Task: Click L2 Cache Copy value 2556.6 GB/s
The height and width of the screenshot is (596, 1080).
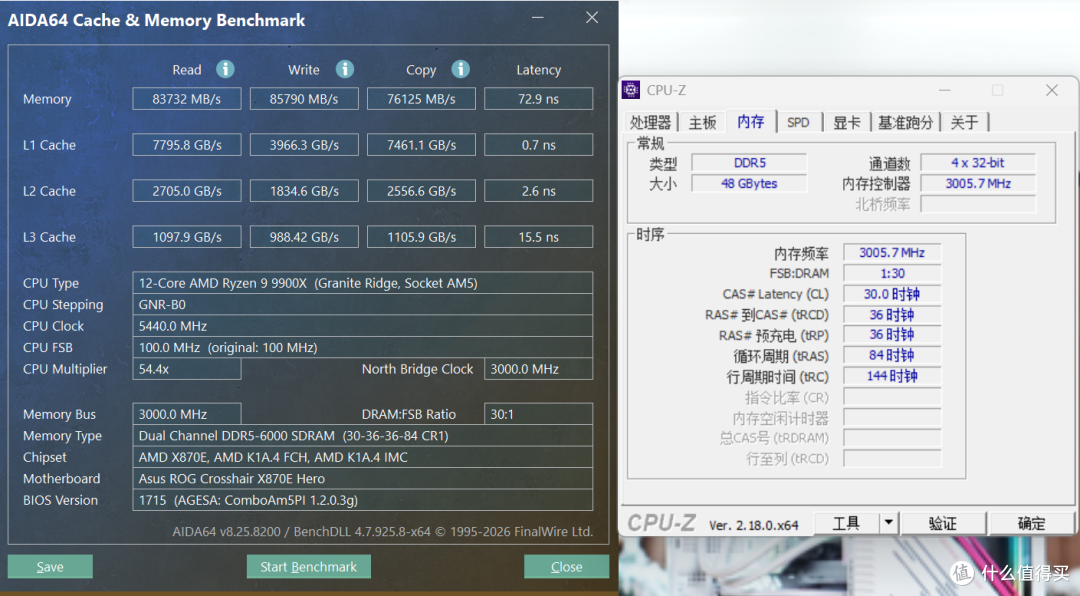Action: 421,191
